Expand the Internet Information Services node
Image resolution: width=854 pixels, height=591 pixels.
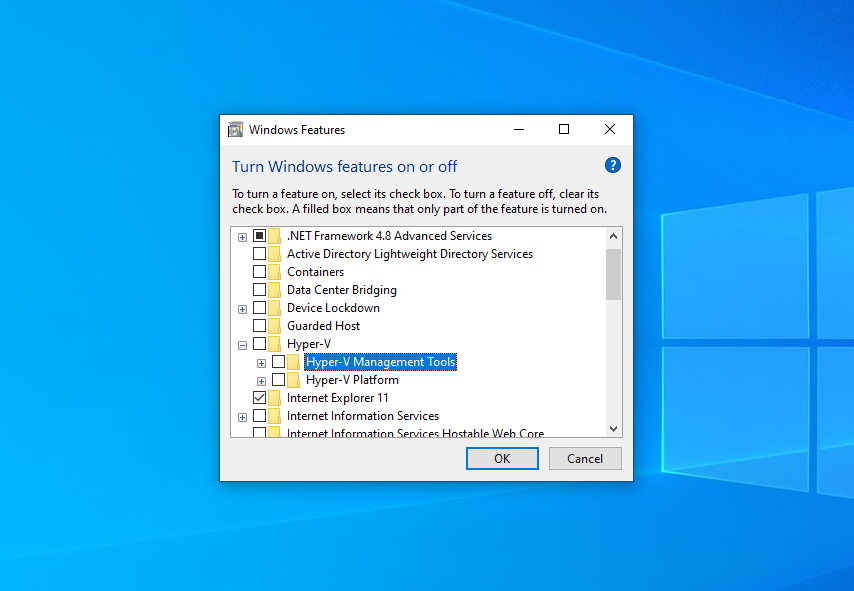242,417
